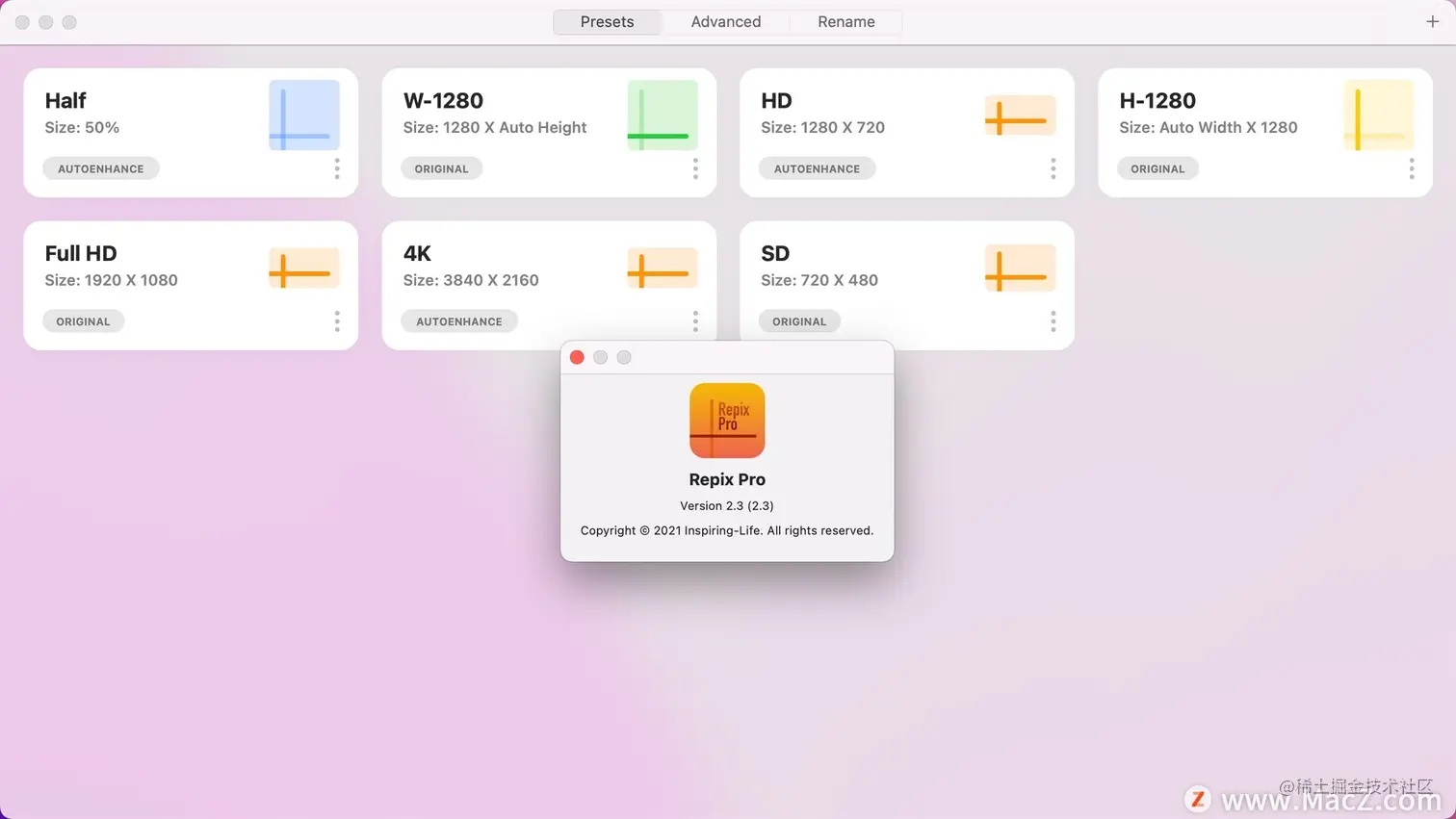This screenshot has width=1456, height=819.
Task: Click 'Size: 1280 X Auto Height' text
Action: (x=495, y=127)
